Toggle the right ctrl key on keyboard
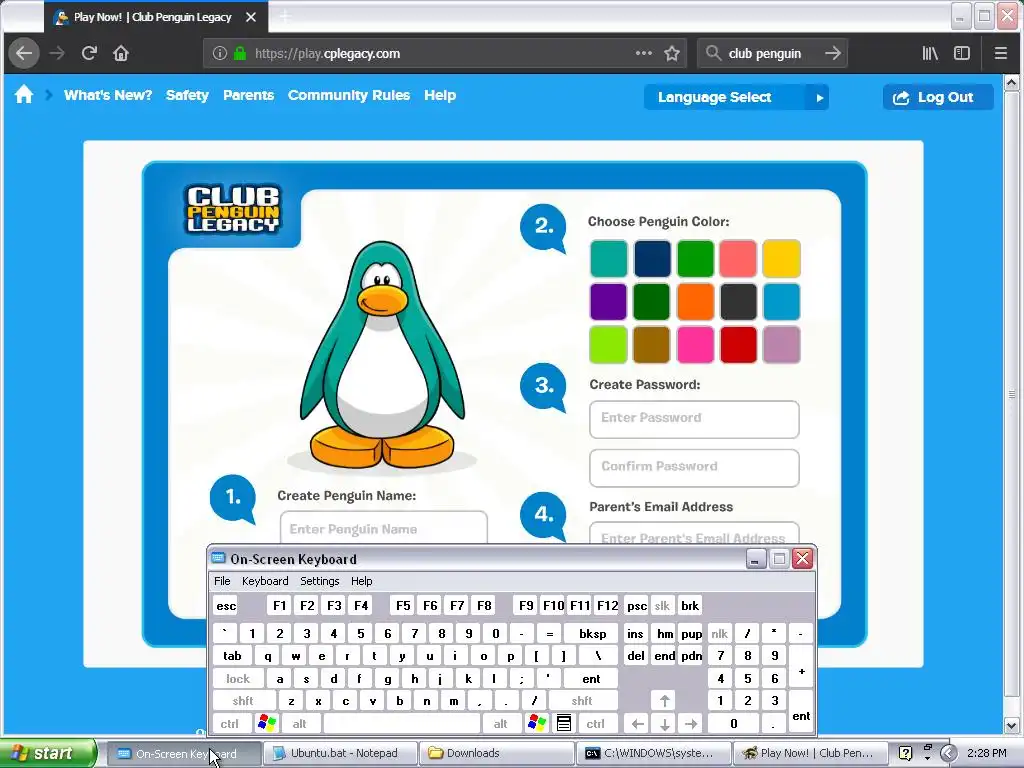Image resolution: width=1024 pixels, height=768 pixels. [x=596, y=724]
